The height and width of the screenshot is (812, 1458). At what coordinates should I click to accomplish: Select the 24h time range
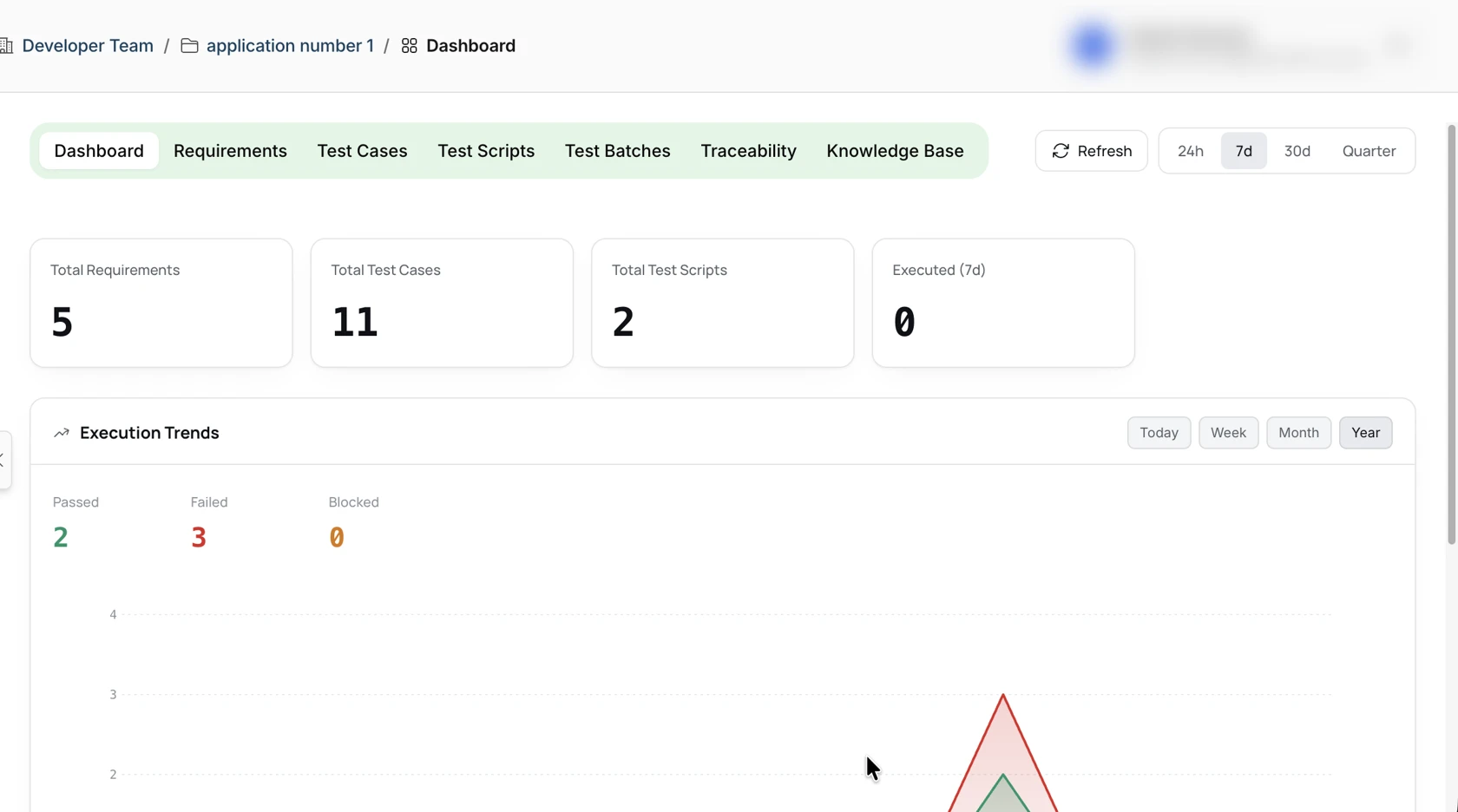point(1191,151)
